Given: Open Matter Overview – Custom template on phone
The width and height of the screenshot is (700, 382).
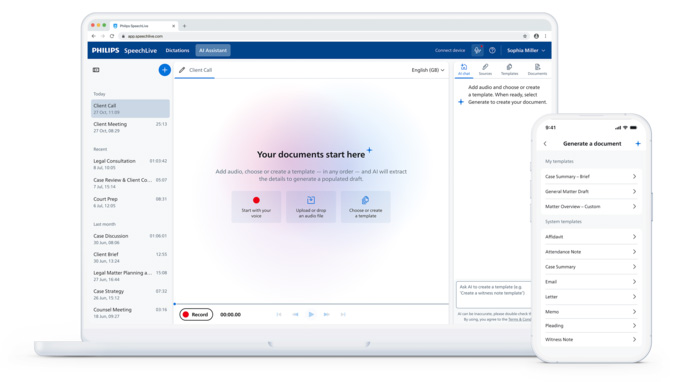Looking at the screenshot, I should coord(591,207).
